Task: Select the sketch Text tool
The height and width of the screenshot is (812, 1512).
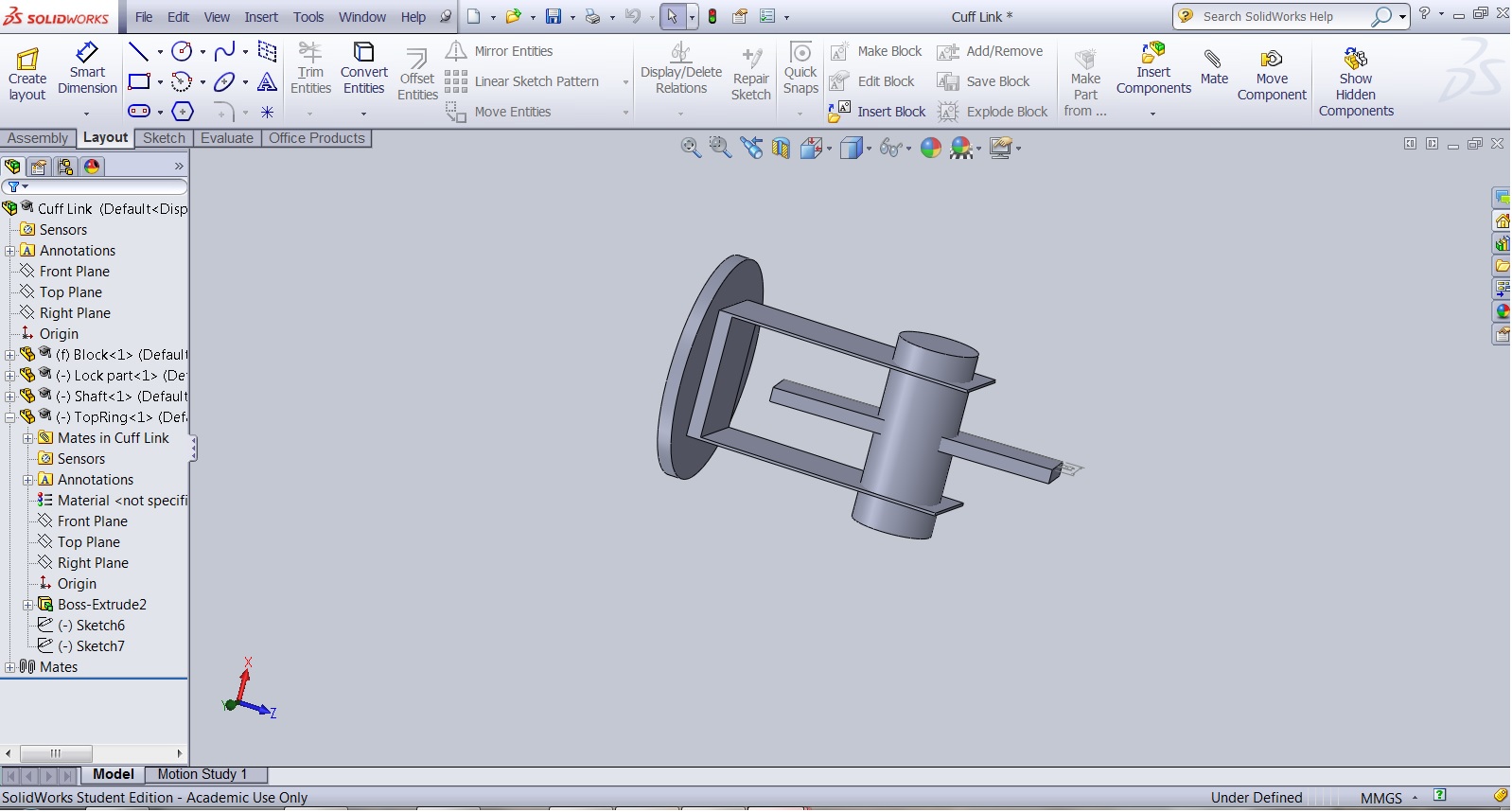Action: 268,81
